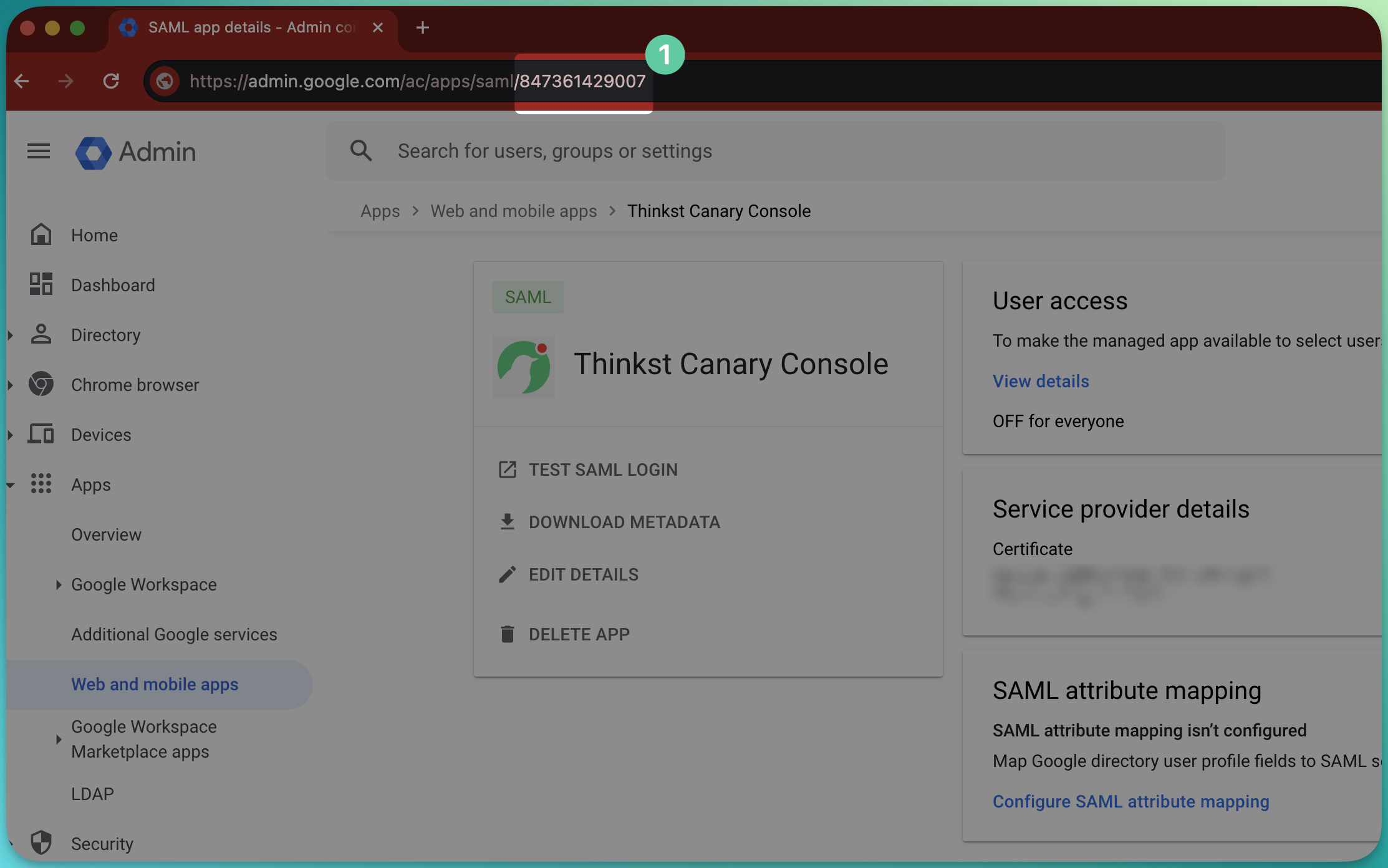This screenshot has height=868, width=1388.
Task: Click Google Workspace label in sidebar
Action: pyautogui.click(x=143, y=584)
